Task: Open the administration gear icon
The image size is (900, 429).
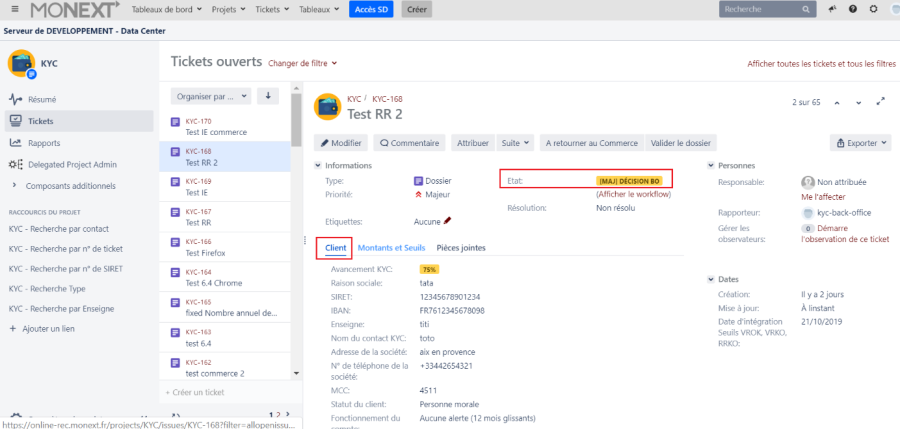Action: (874, 9)
